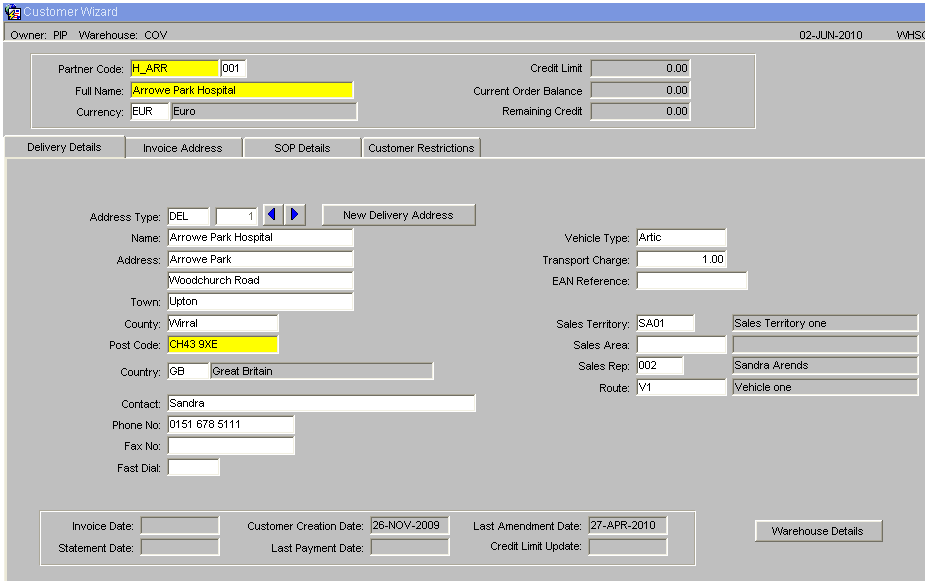Viewport: 925px width, 581px height.
Task: Go to the next delivery address arrow
Action: click(295, 215)
